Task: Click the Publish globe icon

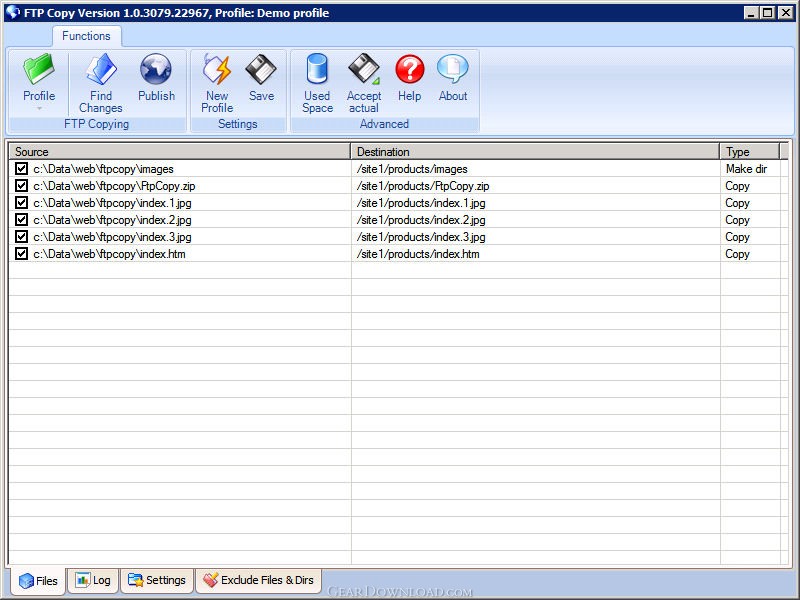Action: point(156,69)
